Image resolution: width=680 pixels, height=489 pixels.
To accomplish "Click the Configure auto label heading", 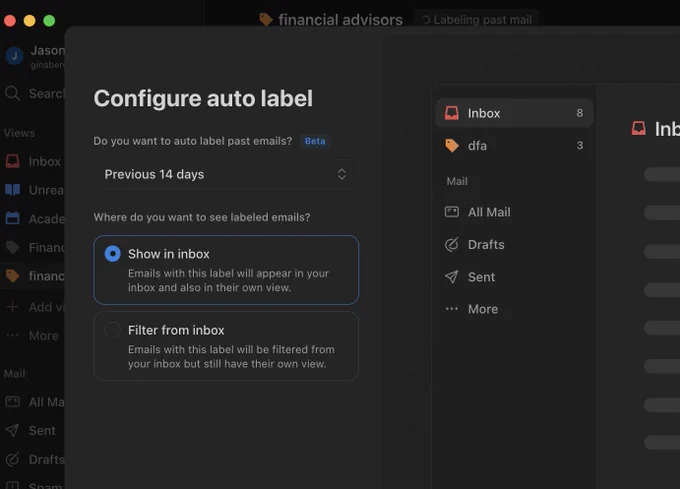I will tap(203, 98).
